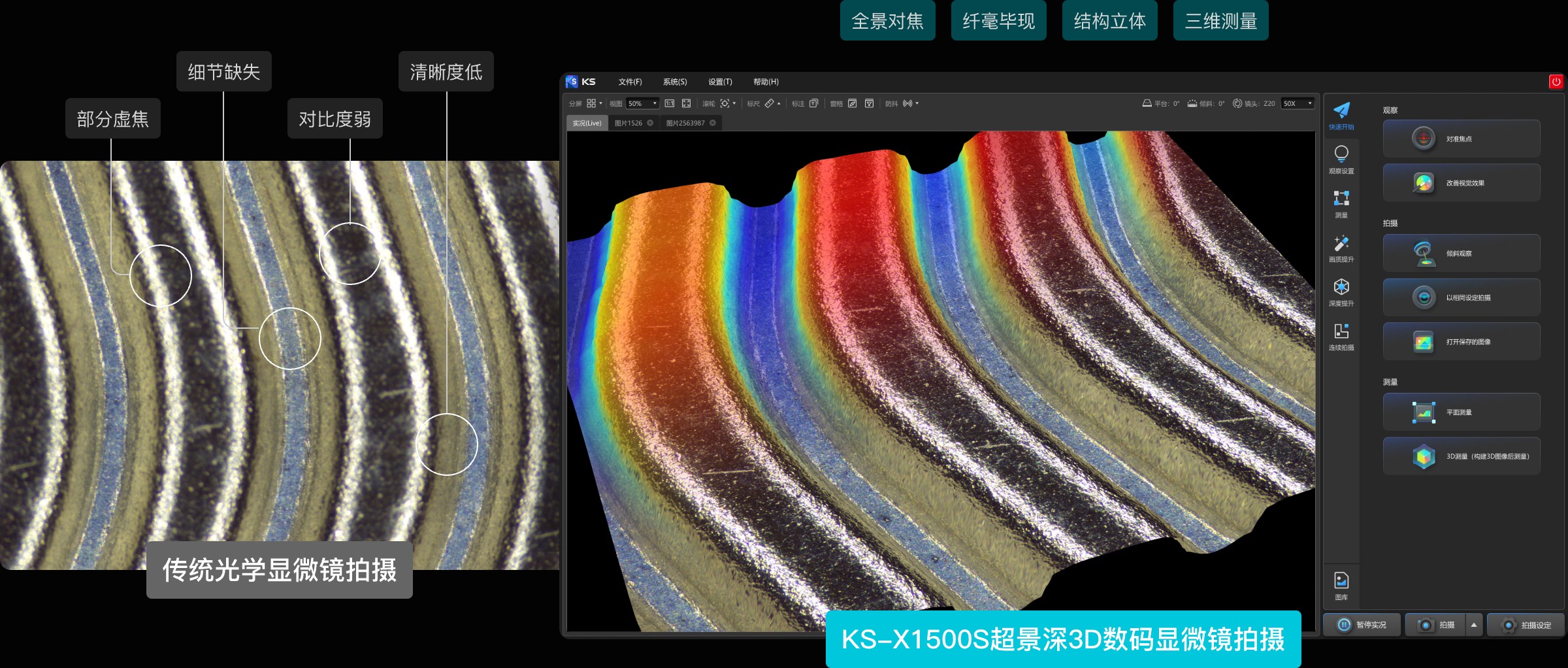This screenshot has height=668, width=1568.
Task: Close the 图片1526 tab
Action: point(650,123)
